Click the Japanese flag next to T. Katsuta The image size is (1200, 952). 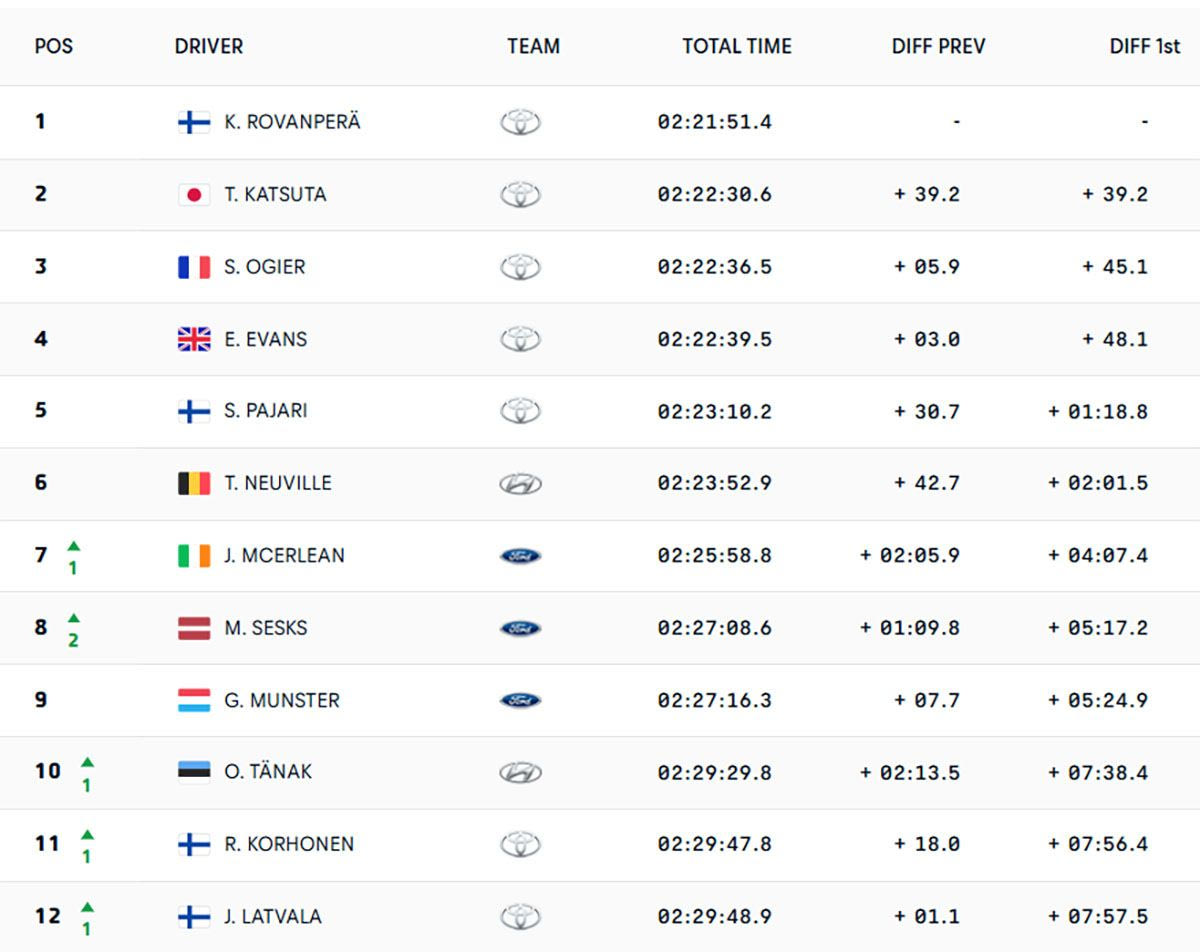(194, 195)
